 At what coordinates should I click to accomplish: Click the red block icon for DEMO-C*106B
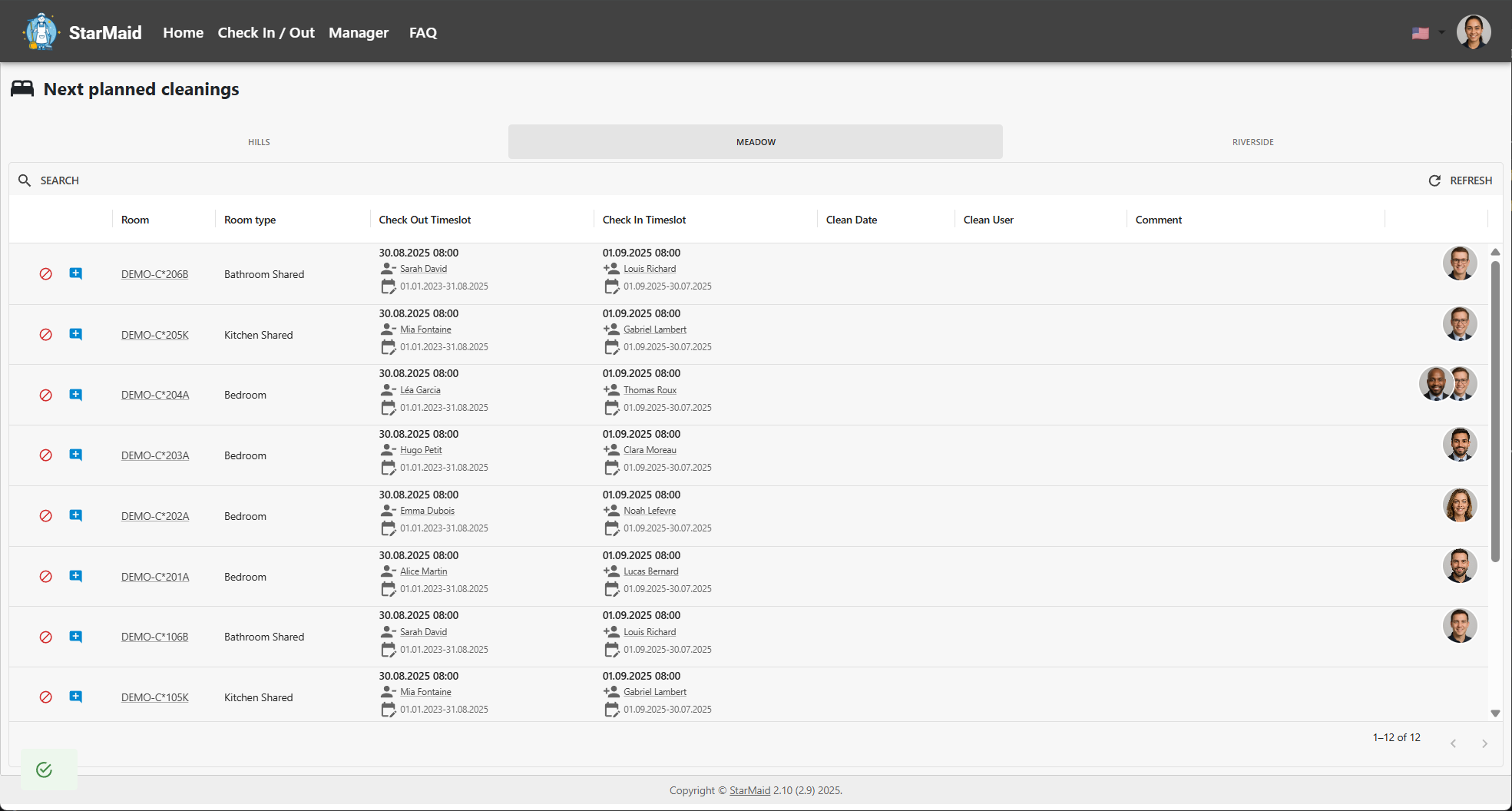(x=46, y=637)
